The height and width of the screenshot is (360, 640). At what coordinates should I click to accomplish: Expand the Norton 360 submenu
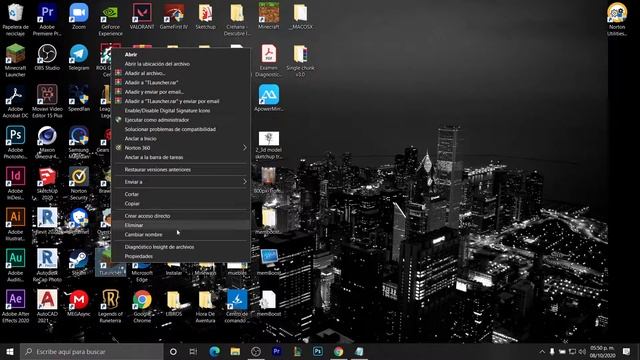[x=181, y=148]
